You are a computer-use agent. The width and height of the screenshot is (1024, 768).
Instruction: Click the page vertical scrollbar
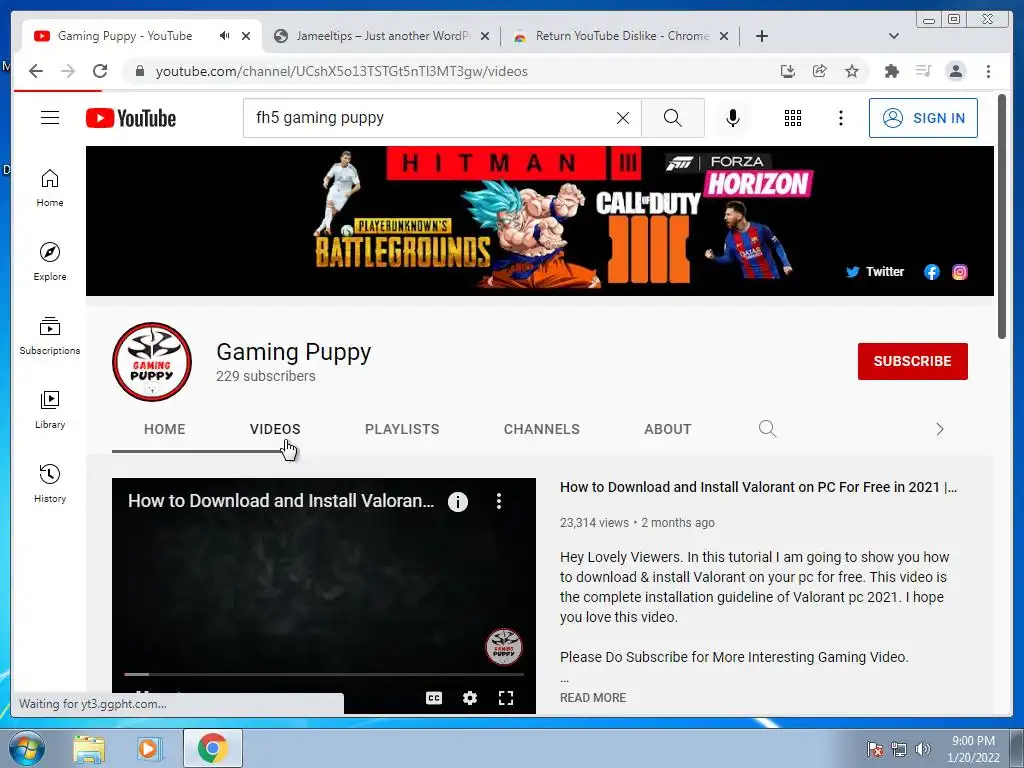[1002, 217]
